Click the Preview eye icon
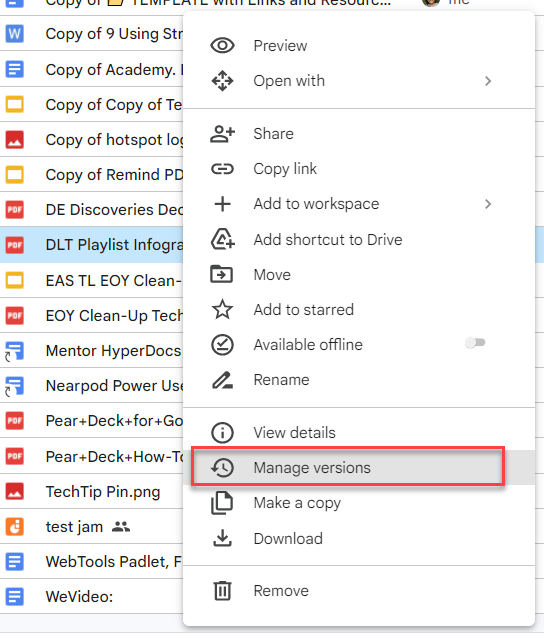Viewport: 544px width, 638px height. (x=222, y=45)
